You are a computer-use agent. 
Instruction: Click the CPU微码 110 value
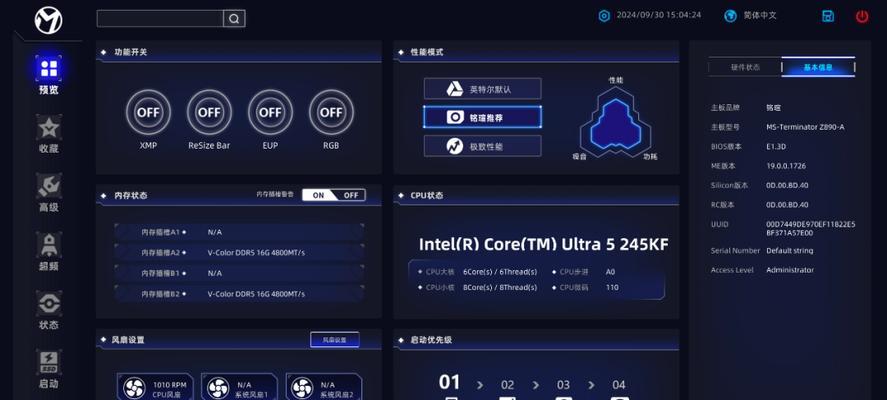coord(612,287)
